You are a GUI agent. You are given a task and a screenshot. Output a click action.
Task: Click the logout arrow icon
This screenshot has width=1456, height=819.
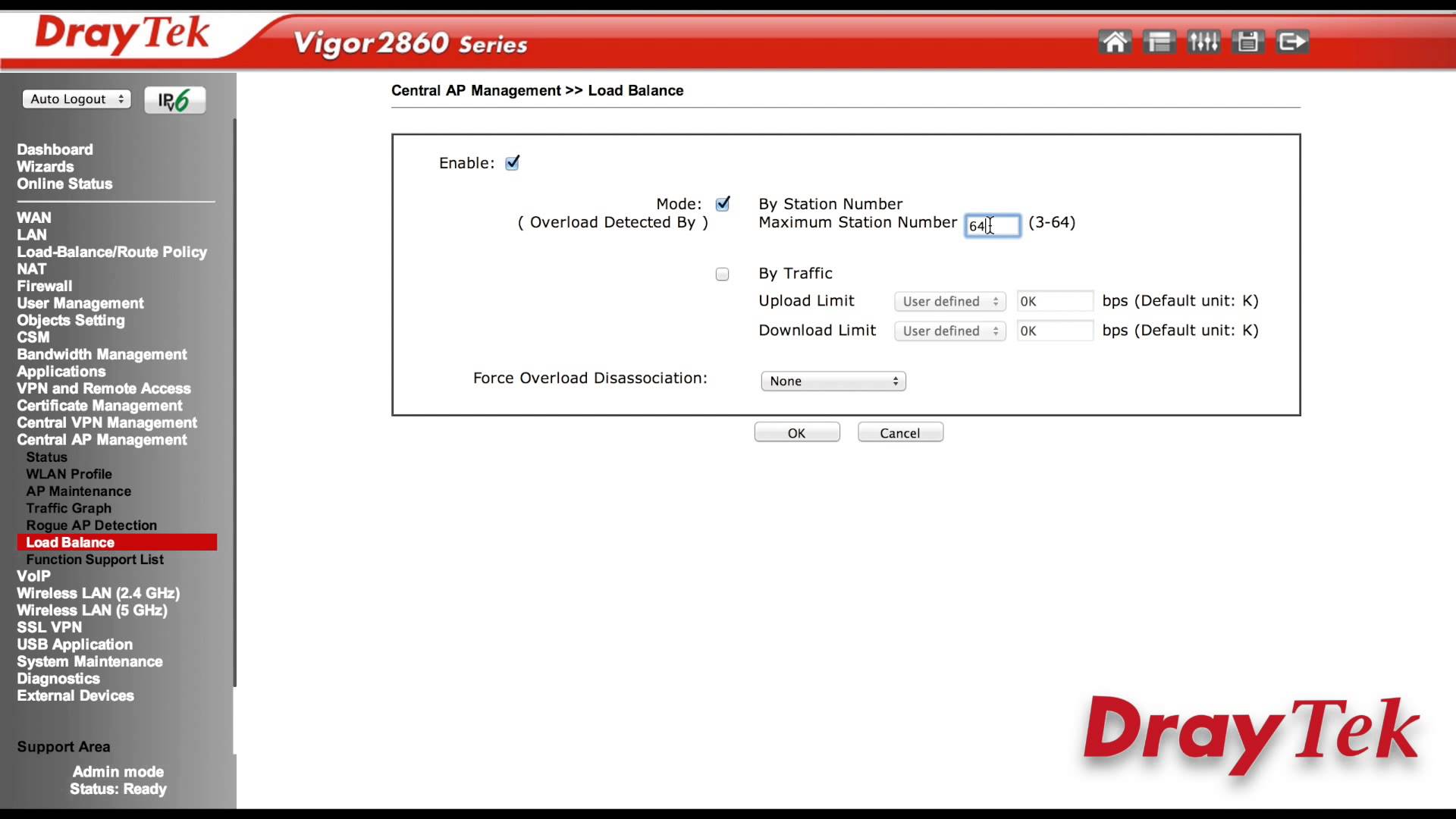(1292, 42)
